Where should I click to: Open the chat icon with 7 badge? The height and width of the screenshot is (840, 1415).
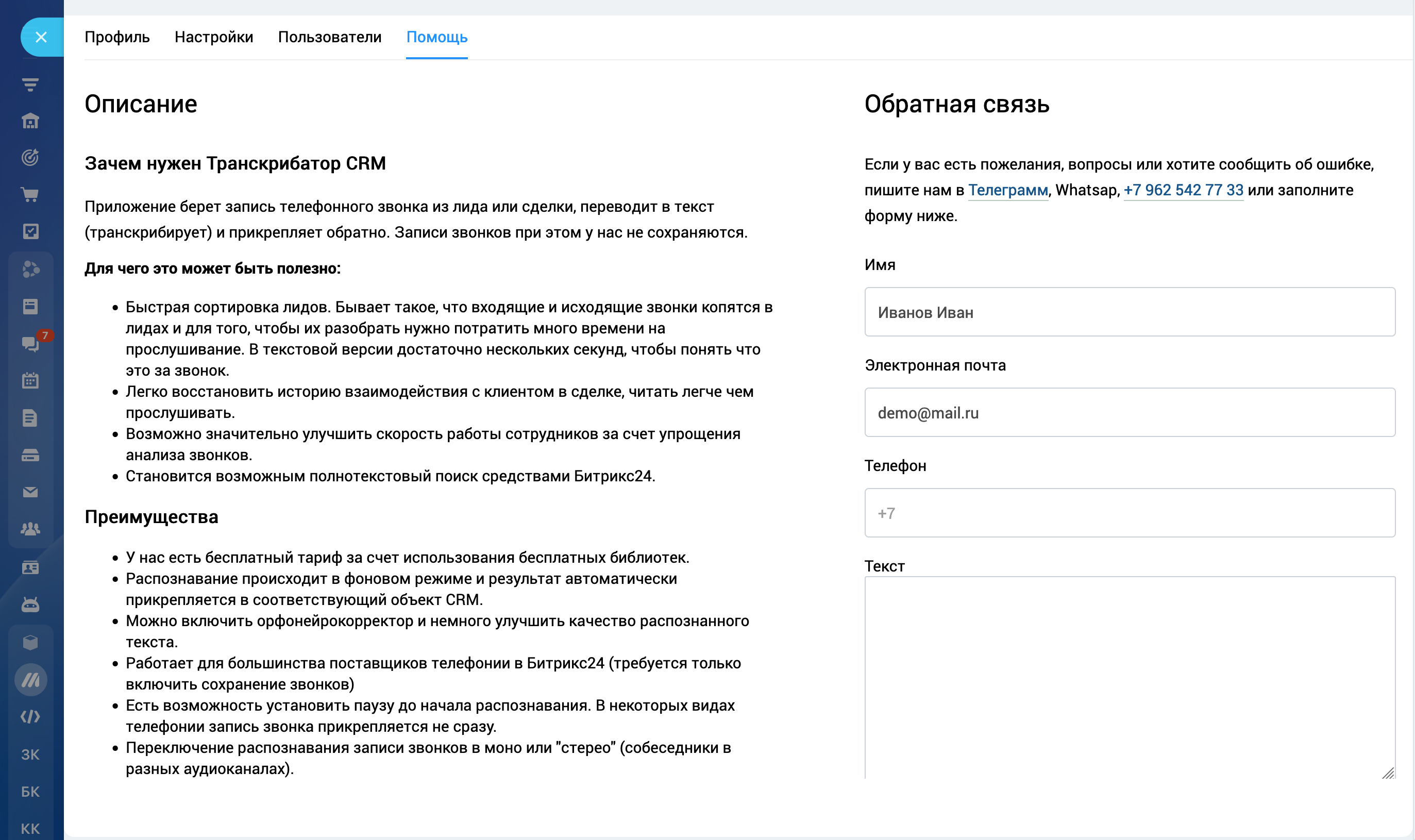[x=30, y=344]
